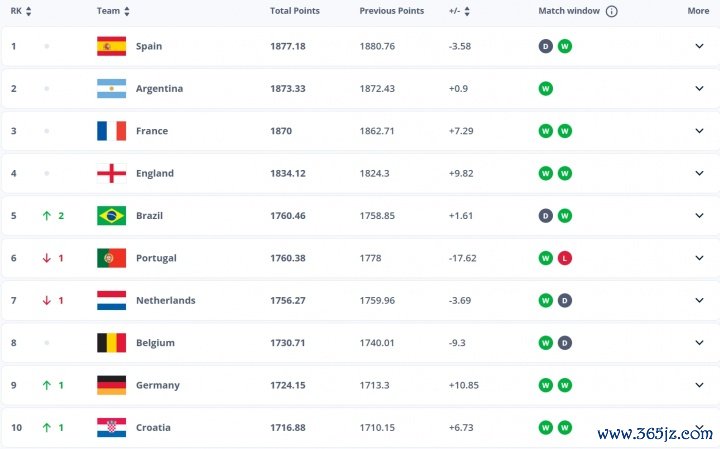The width and height of the screenshot is (720, 449).
Task: Click Argentina's green win badge
Action: 546,88
